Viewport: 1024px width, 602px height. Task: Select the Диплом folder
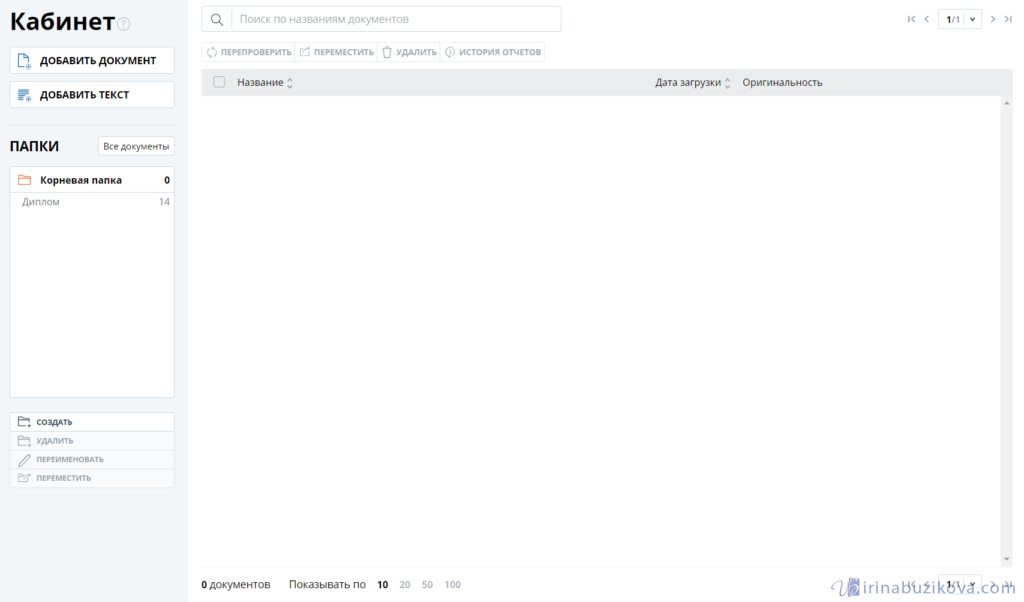pos(41,202)
